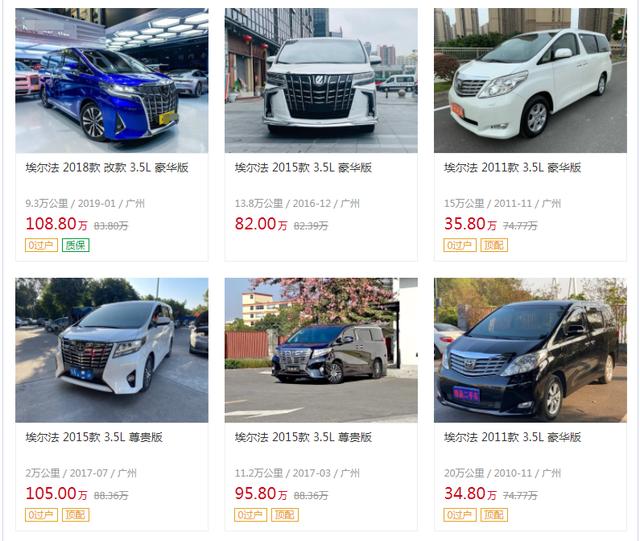Open the white 2015 尊贵版 car photo

pos(112,350)
